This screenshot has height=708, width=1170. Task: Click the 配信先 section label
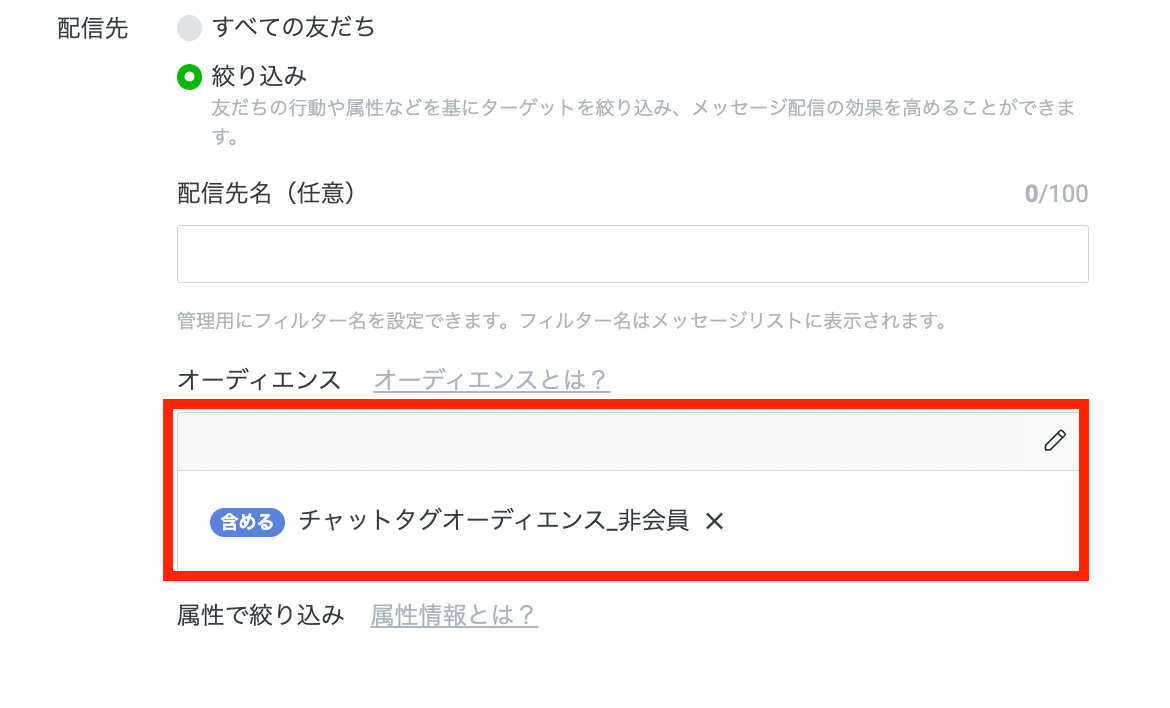(x=93, y=28)
